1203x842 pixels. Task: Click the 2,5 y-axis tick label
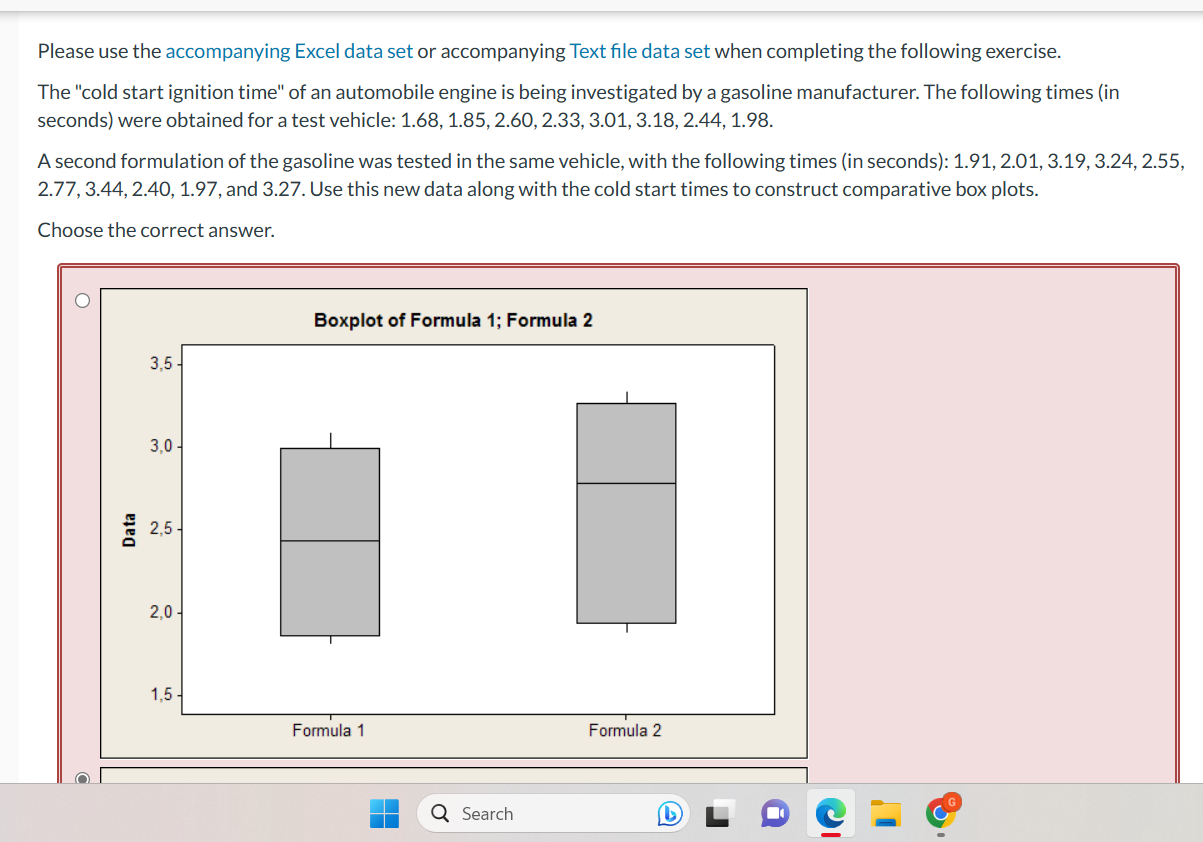(161, 529)
